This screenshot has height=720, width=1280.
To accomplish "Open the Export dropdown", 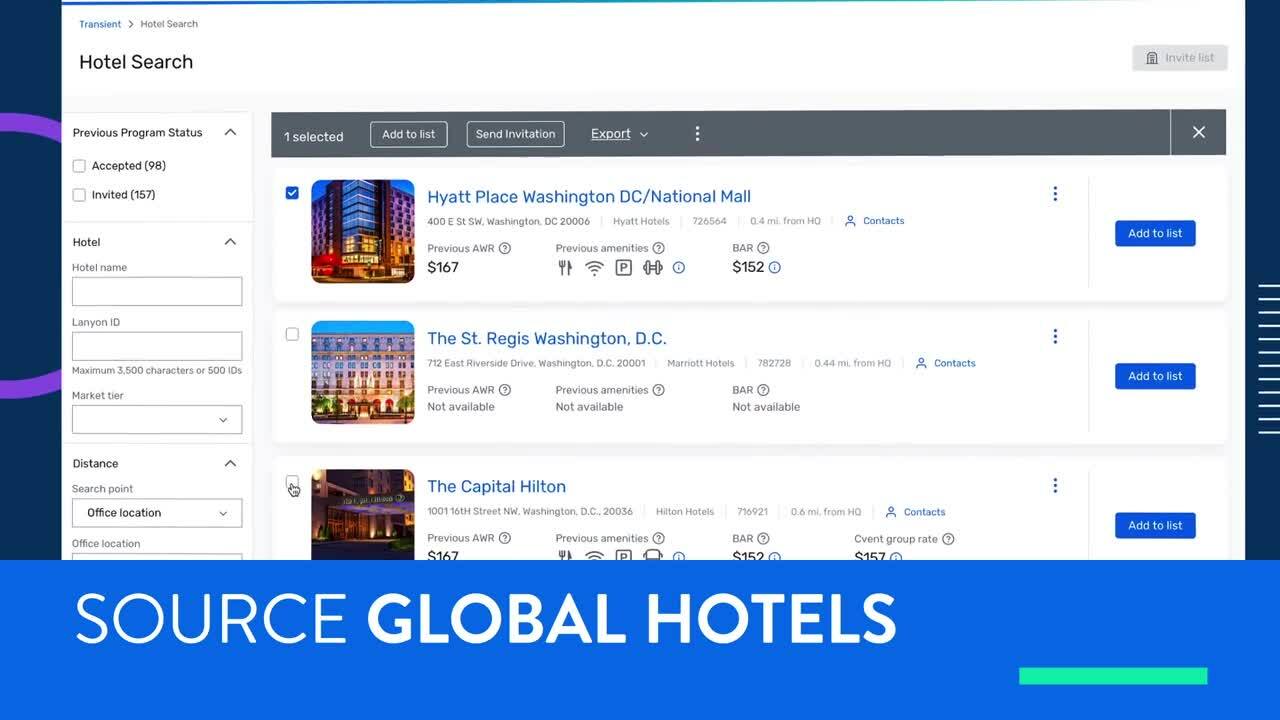I will point(619,134).
